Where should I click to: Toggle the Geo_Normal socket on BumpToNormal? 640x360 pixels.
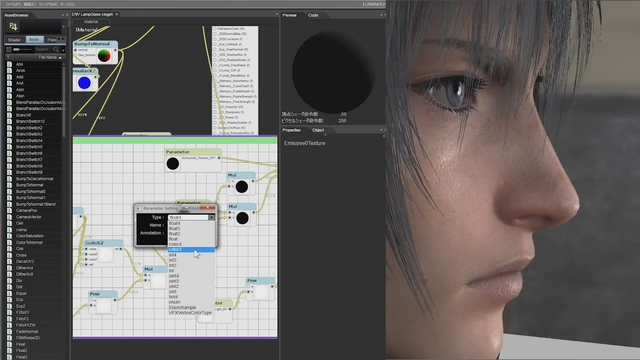(76, 55)
